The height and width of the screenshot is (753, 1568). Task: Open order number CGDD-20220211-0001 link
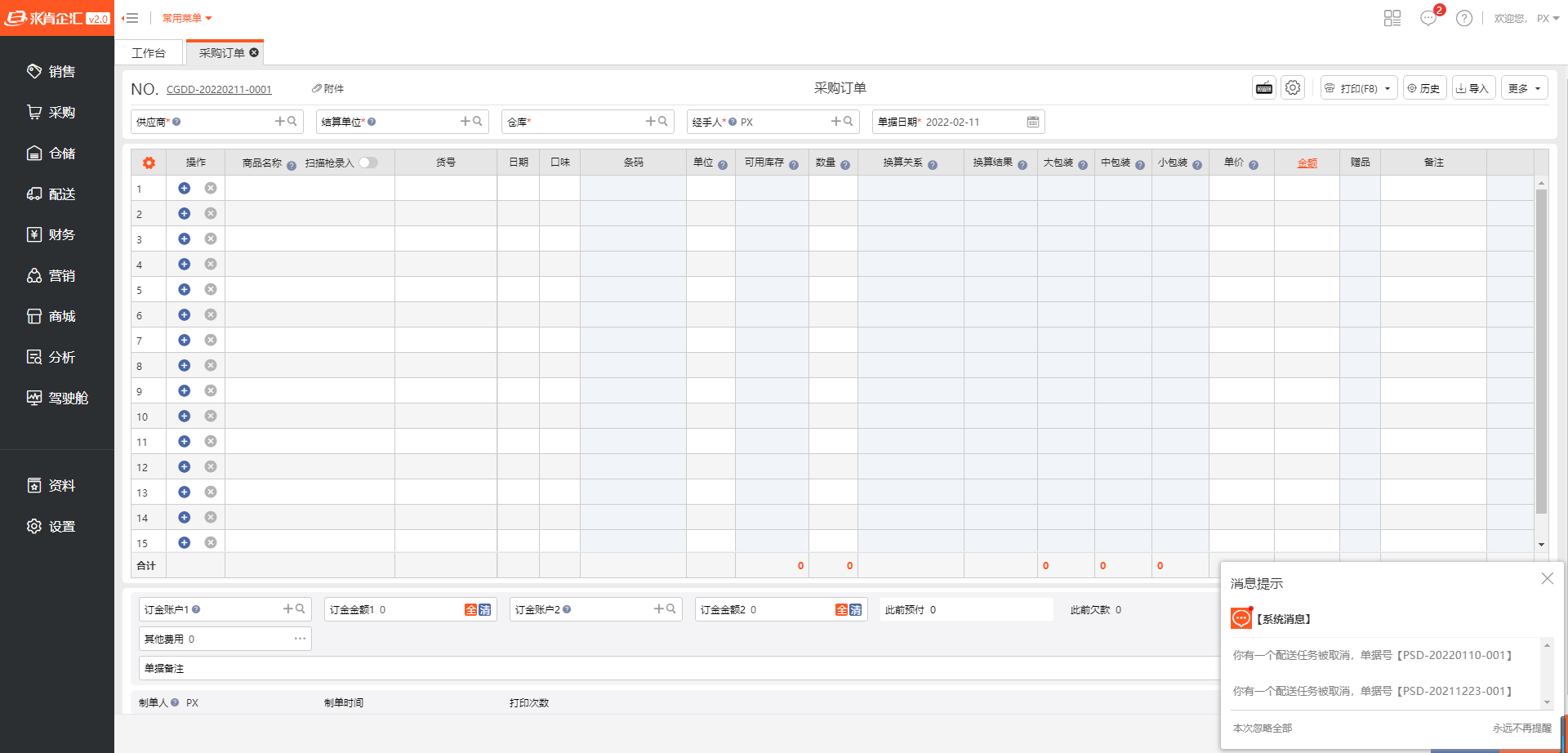coord(219,90)
